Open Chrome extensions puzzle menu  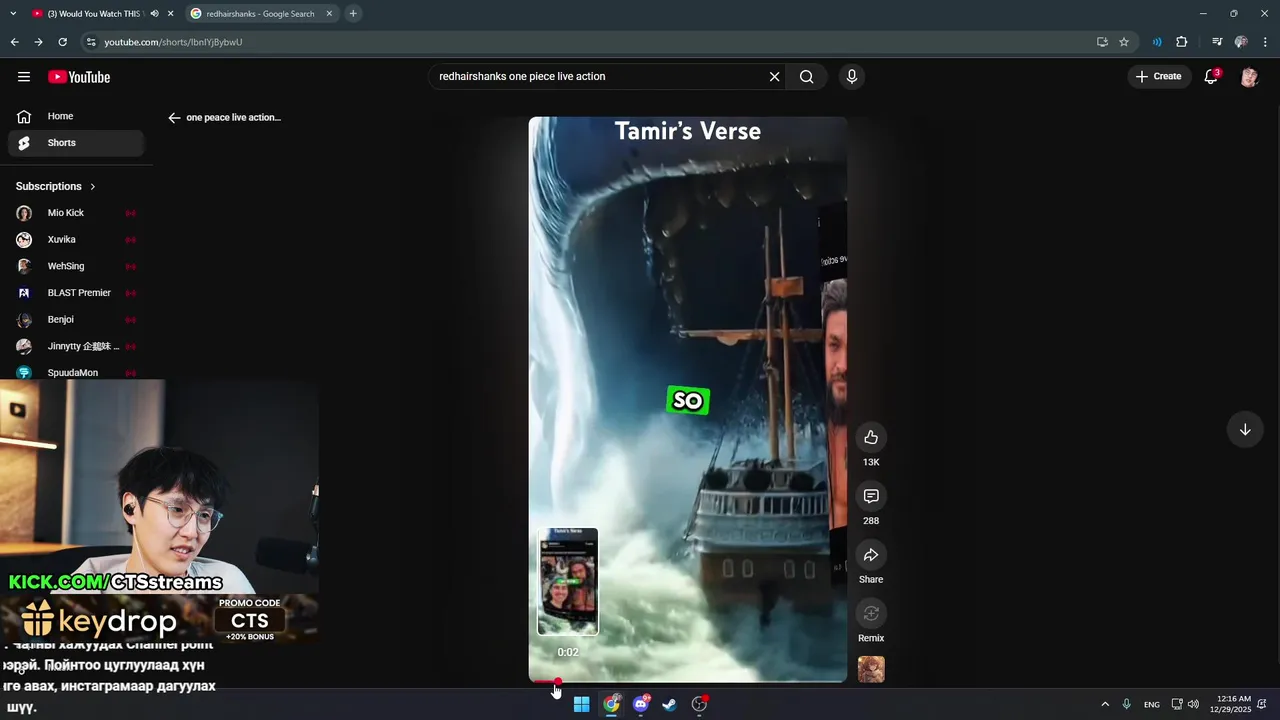[x=1182, y=42]
